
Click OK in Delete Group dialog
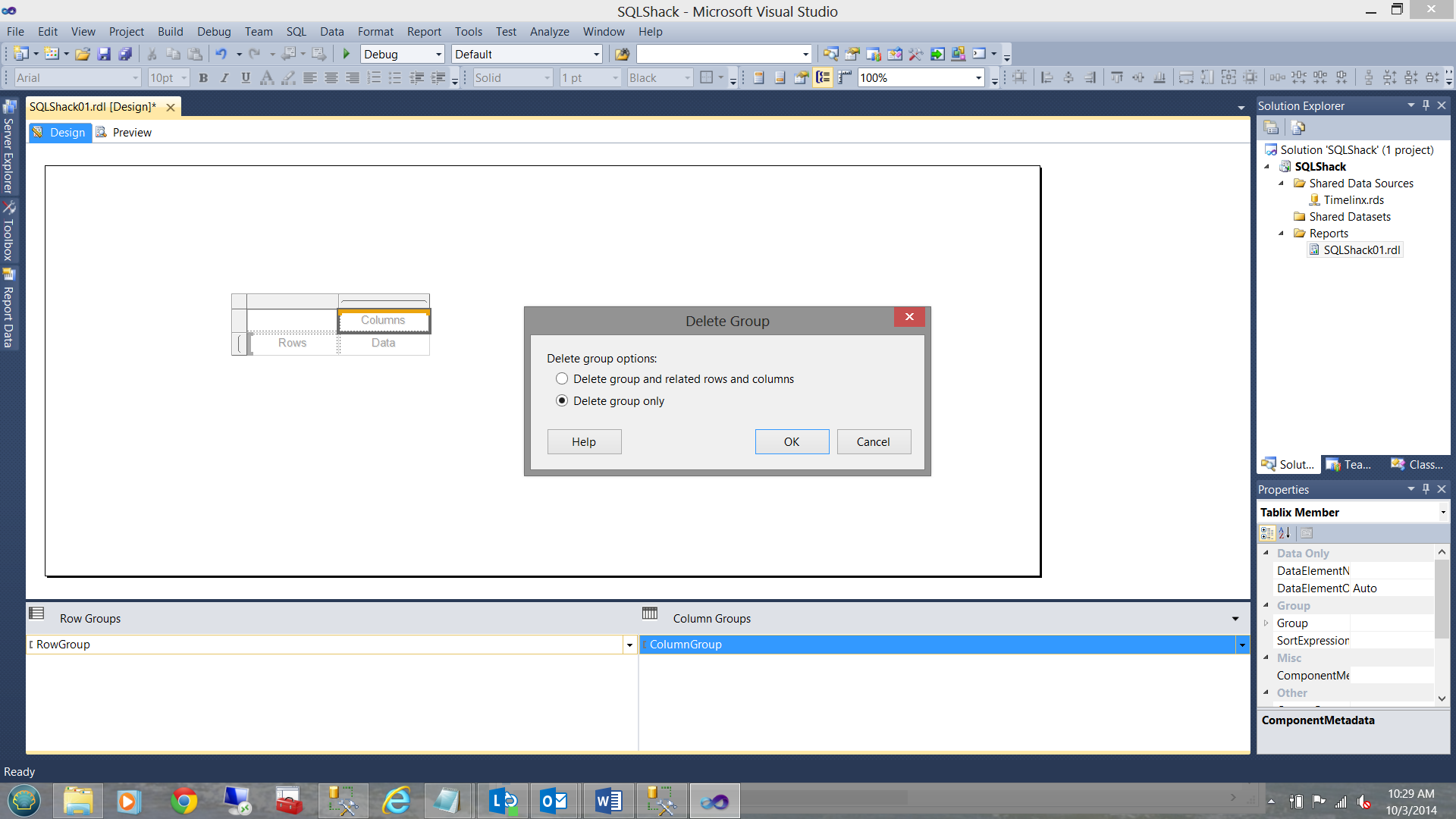tap(792, 441)
